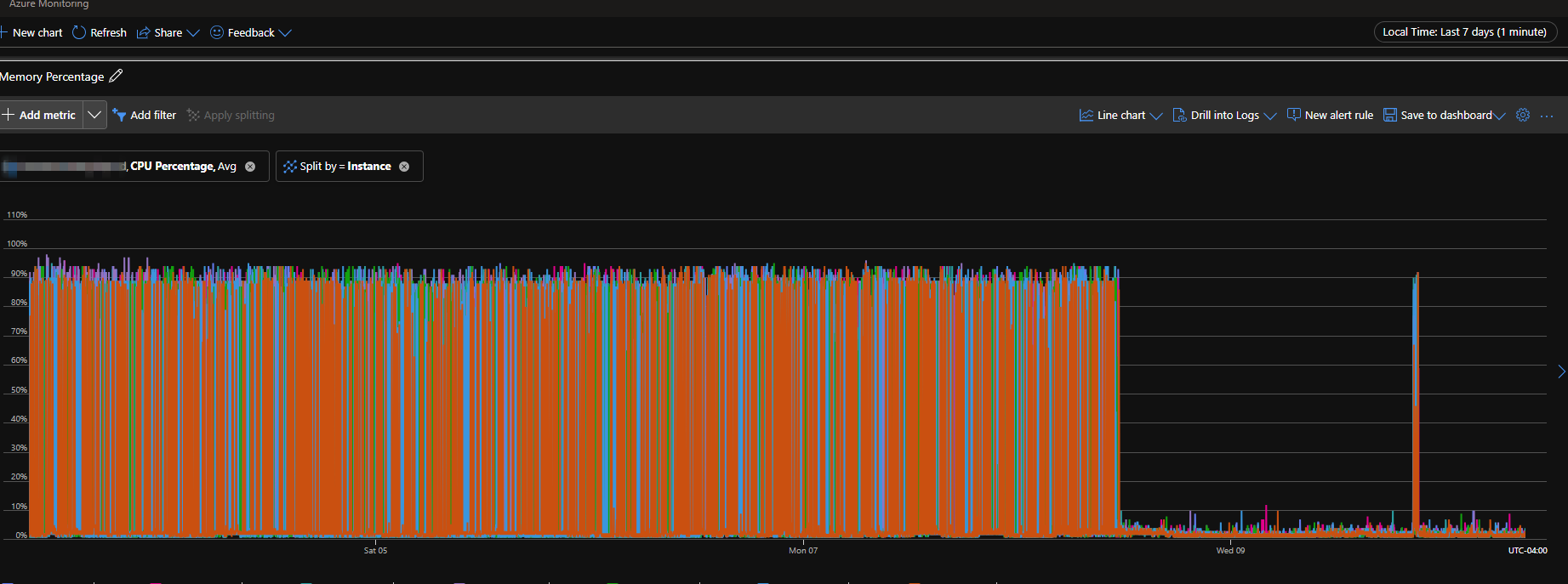Click the Apply splitting option
1568x584 pixels.
point(231,115)
